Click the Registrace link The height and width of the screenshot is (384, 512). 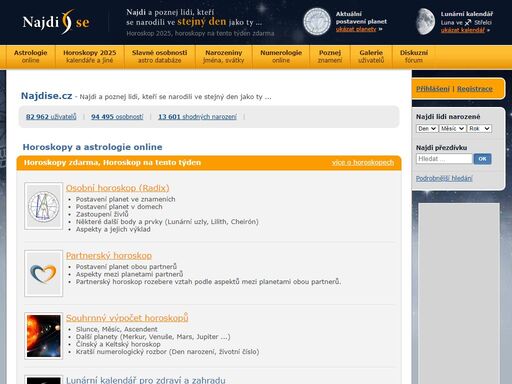click(x=475, y=89)
